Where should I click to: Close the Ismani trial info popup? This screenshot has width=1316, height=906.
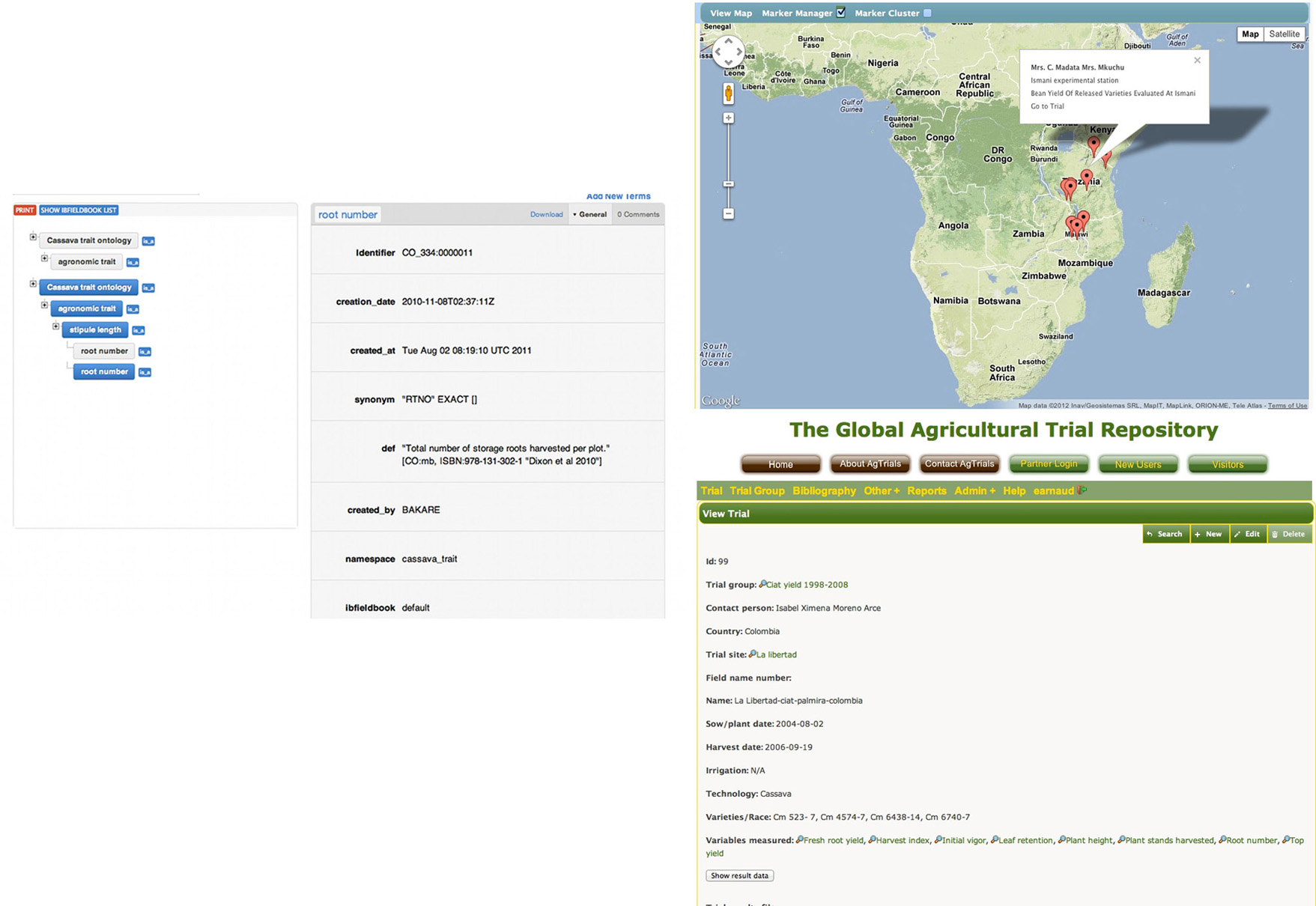1197,61
